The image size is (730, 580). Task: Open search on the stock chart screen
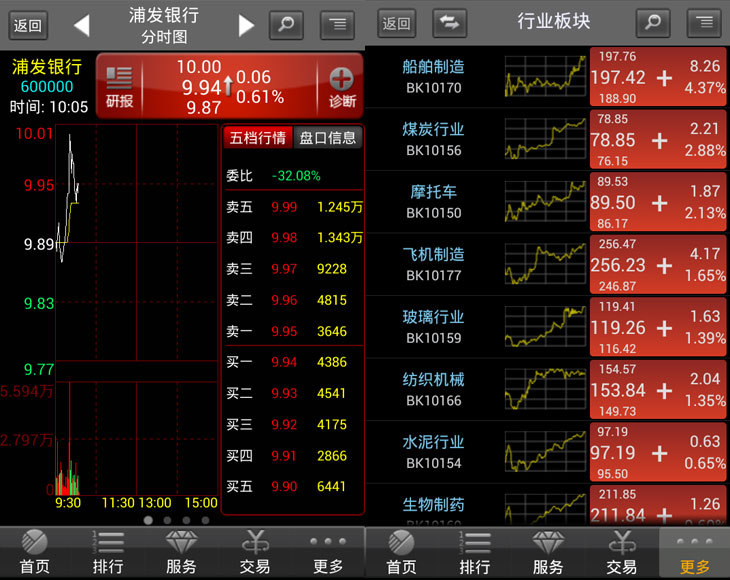click(286, 24)
